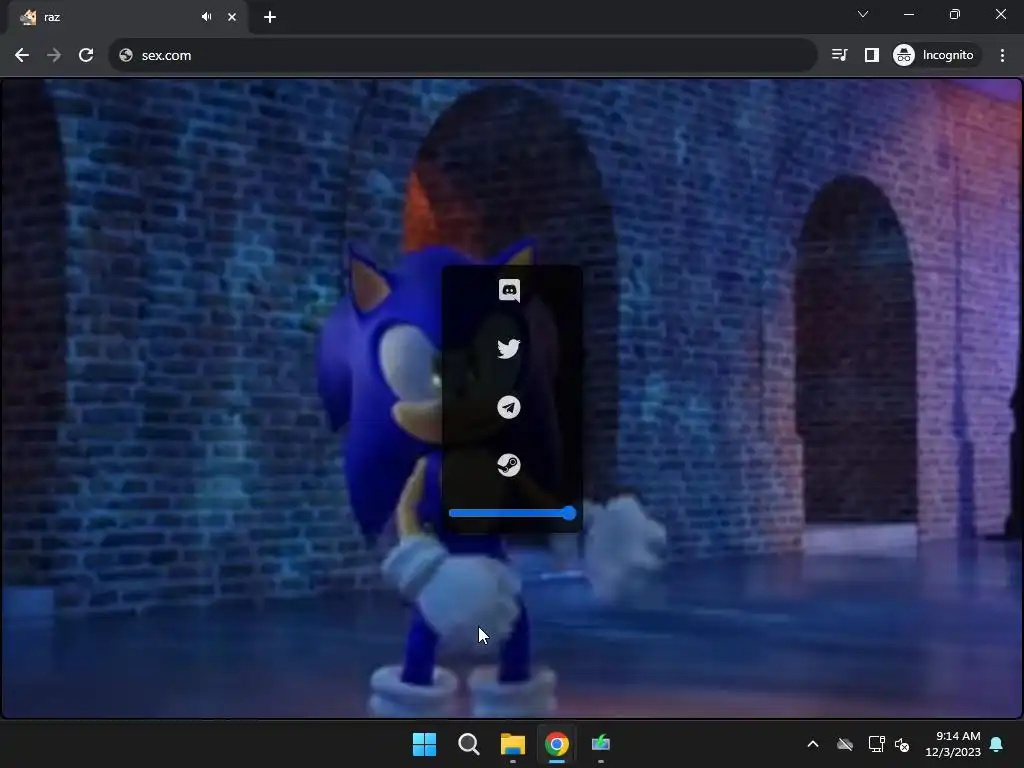Open the tab search dropdown arrow

pos(863,14)
